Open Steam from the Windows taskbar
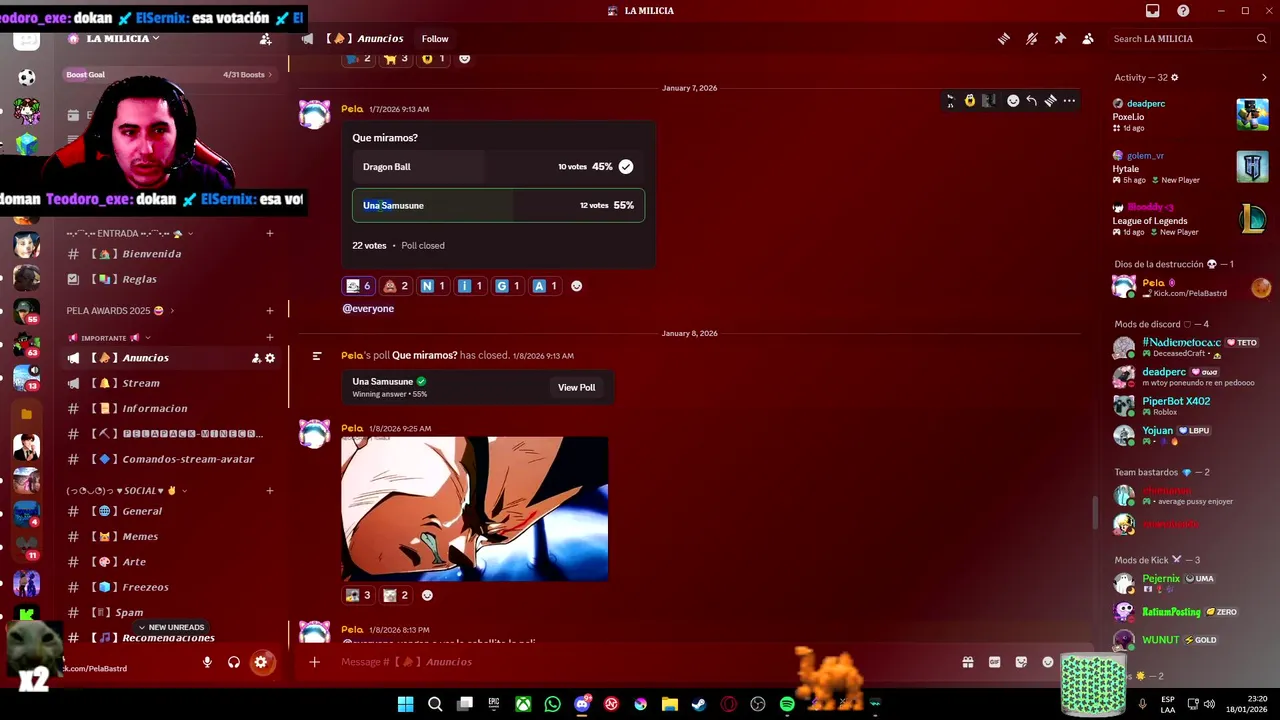Screen dimensions: 1280x720 (699, 704)
